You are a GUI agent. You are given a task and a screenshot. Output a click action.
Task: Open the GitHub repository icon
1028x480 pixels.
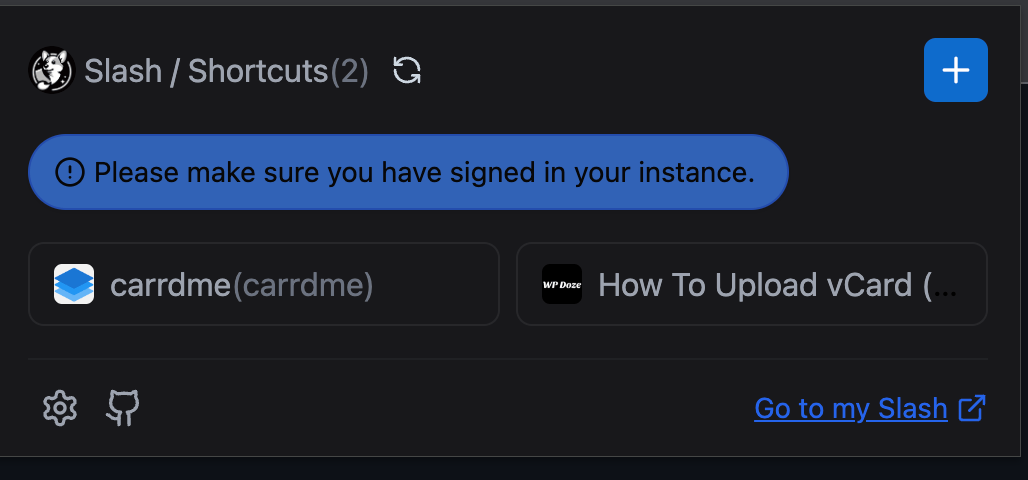(x=123, y=408)
